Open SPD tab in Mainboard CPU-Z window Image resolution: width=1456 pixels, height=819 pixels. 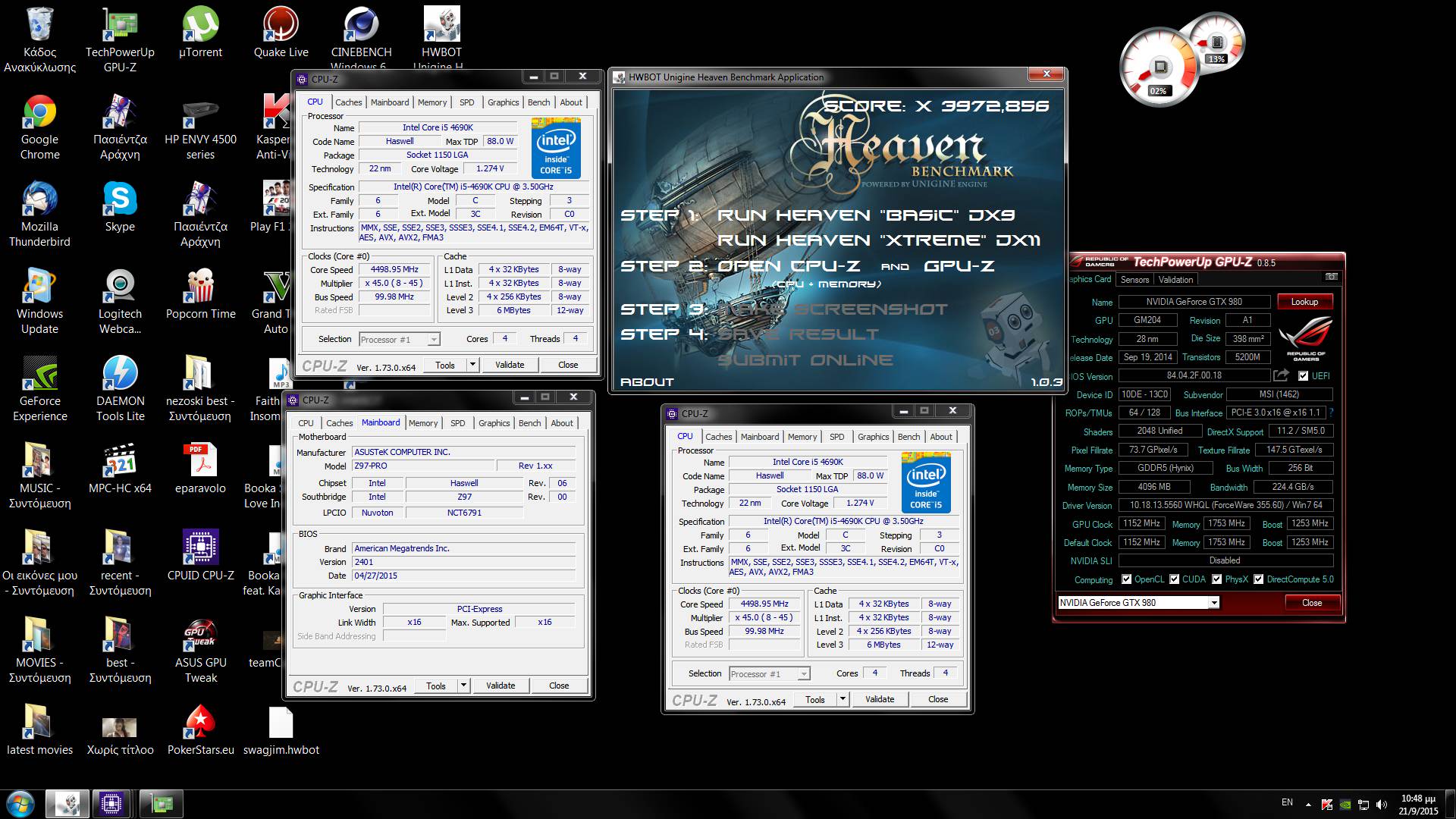(458, 423)
